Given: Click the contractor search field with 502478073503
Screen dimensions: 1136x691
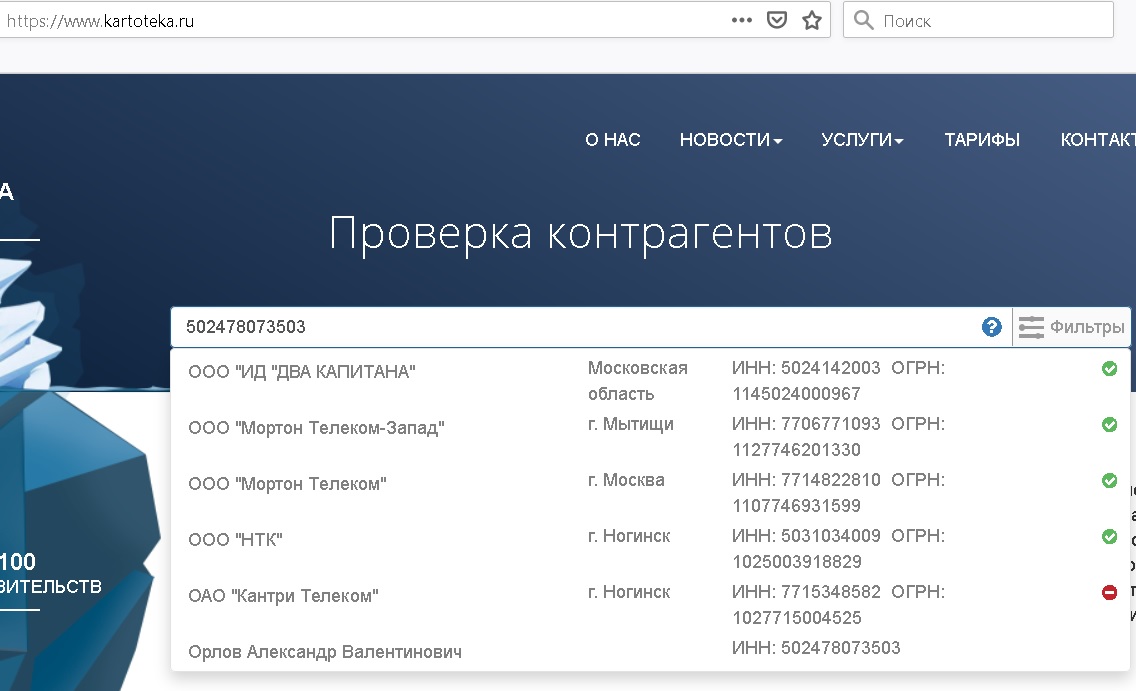Looking at the screenshot, I should click(576, 327).
